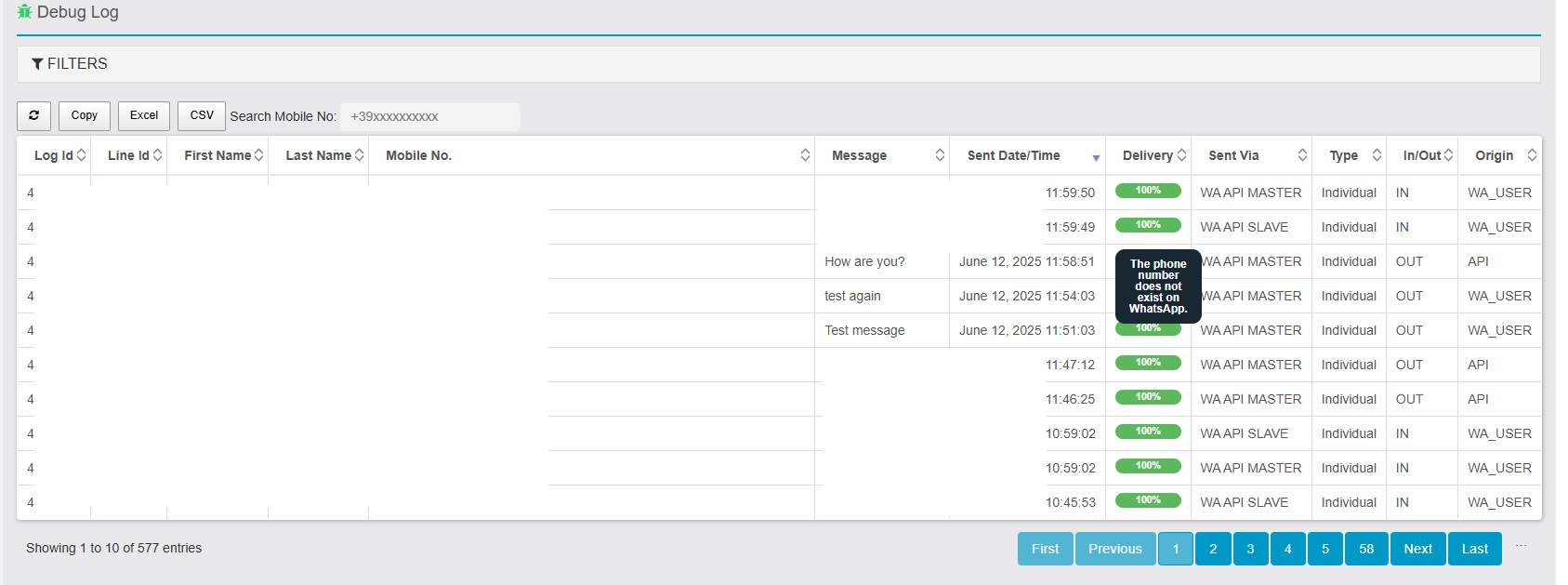Export the table with Excel button
1568x585 pixels.
(144, 116)
